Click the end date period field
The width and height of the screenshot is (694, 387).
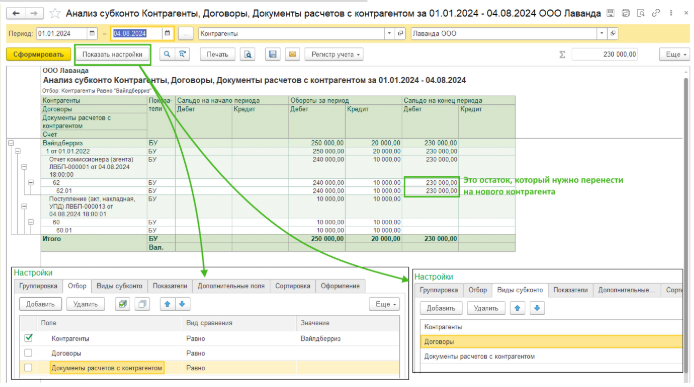point(137,33)
